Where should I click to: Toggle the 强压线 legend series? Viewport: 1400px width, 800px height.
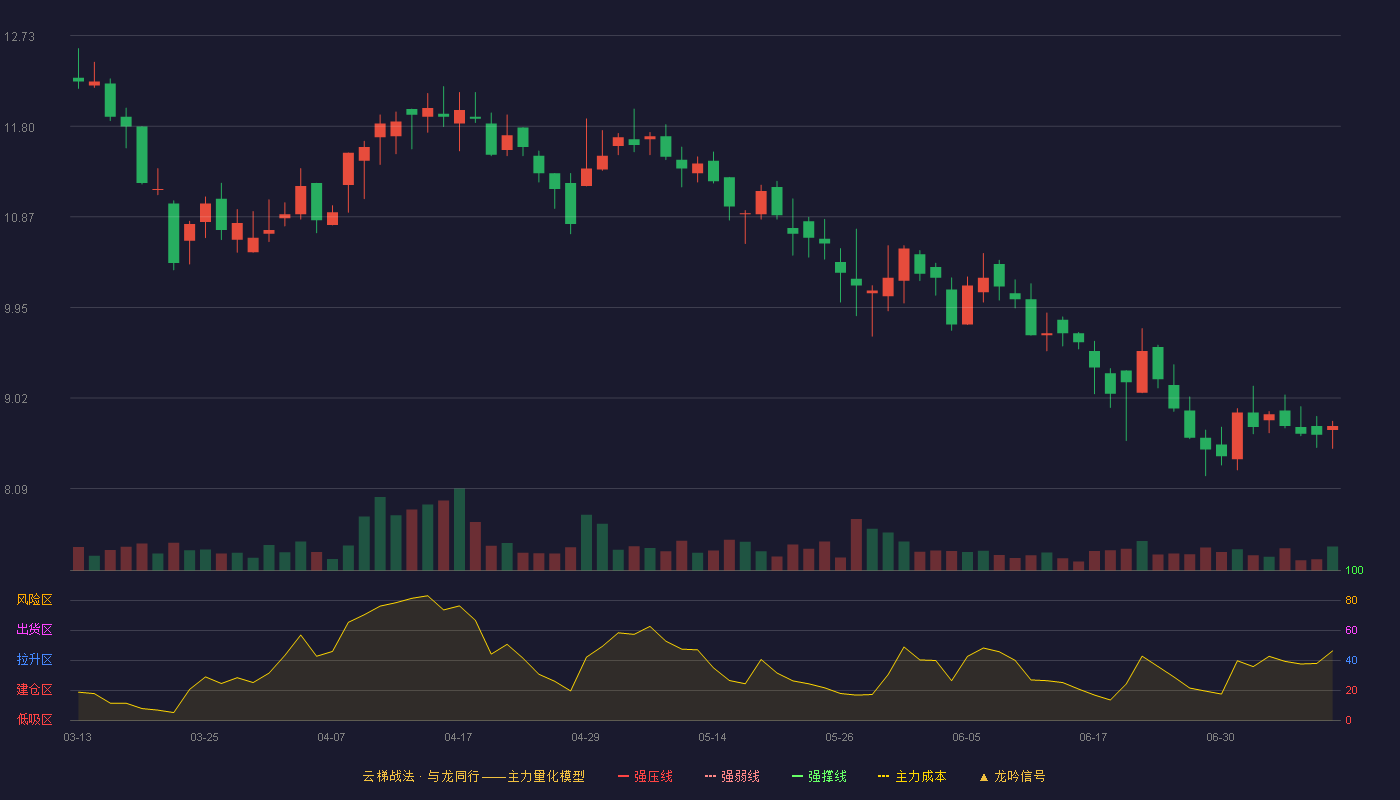pyautogui.click(x=645, y=776)
